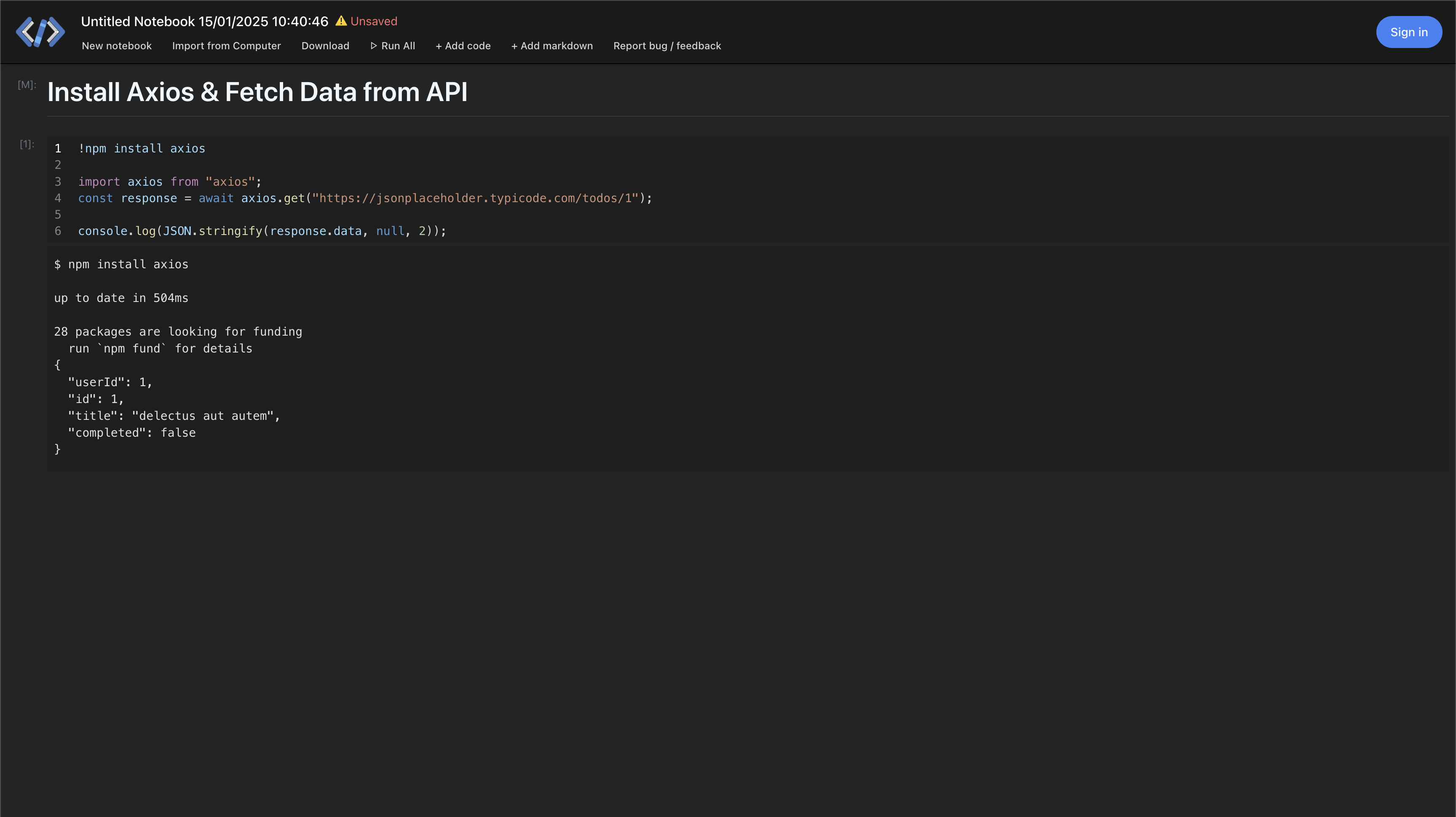
Task: Click the Sign in button
Action: pos(1408,32)
